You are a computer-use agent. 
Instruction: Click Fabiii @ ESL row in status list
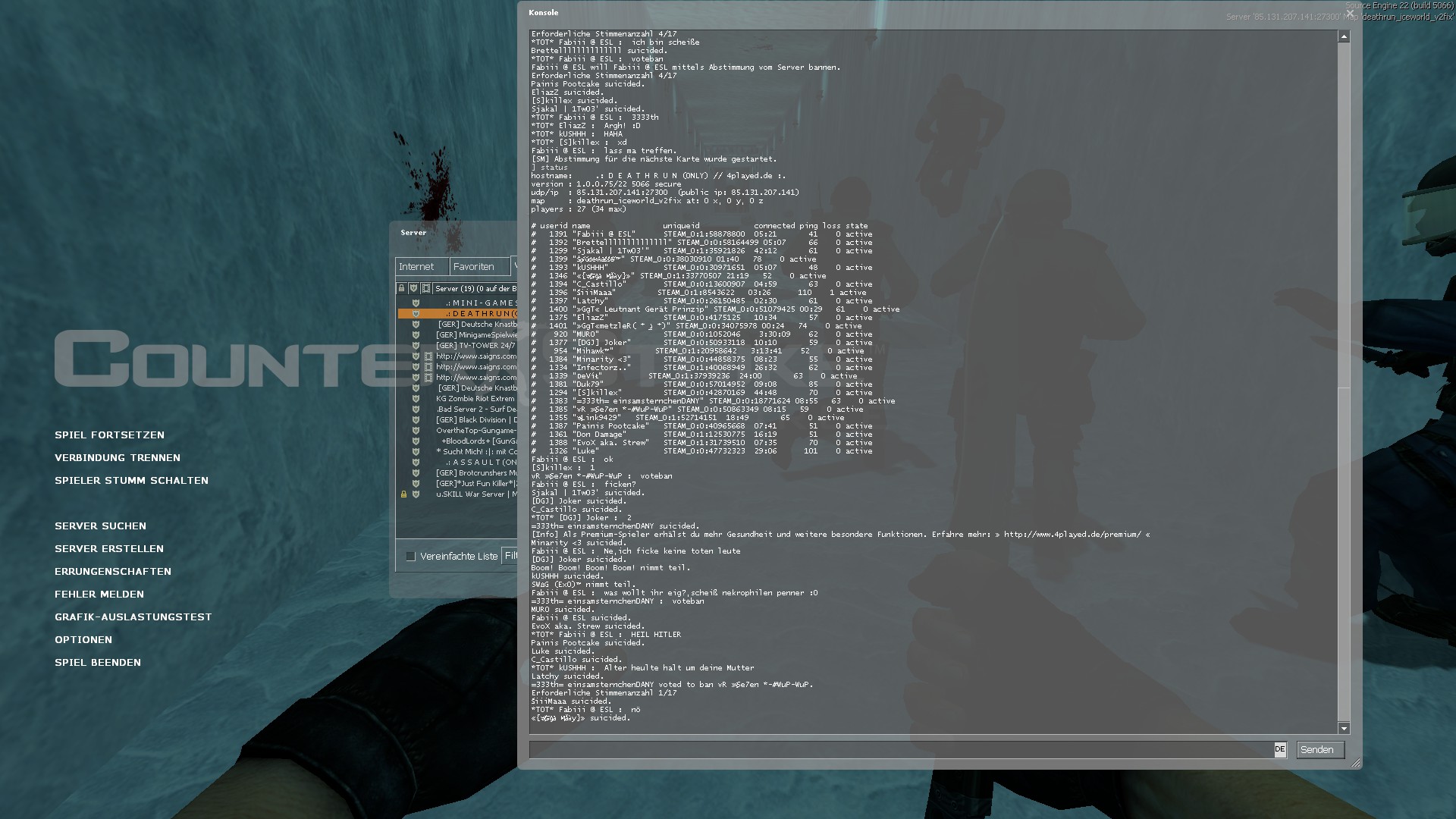(701, 234)
